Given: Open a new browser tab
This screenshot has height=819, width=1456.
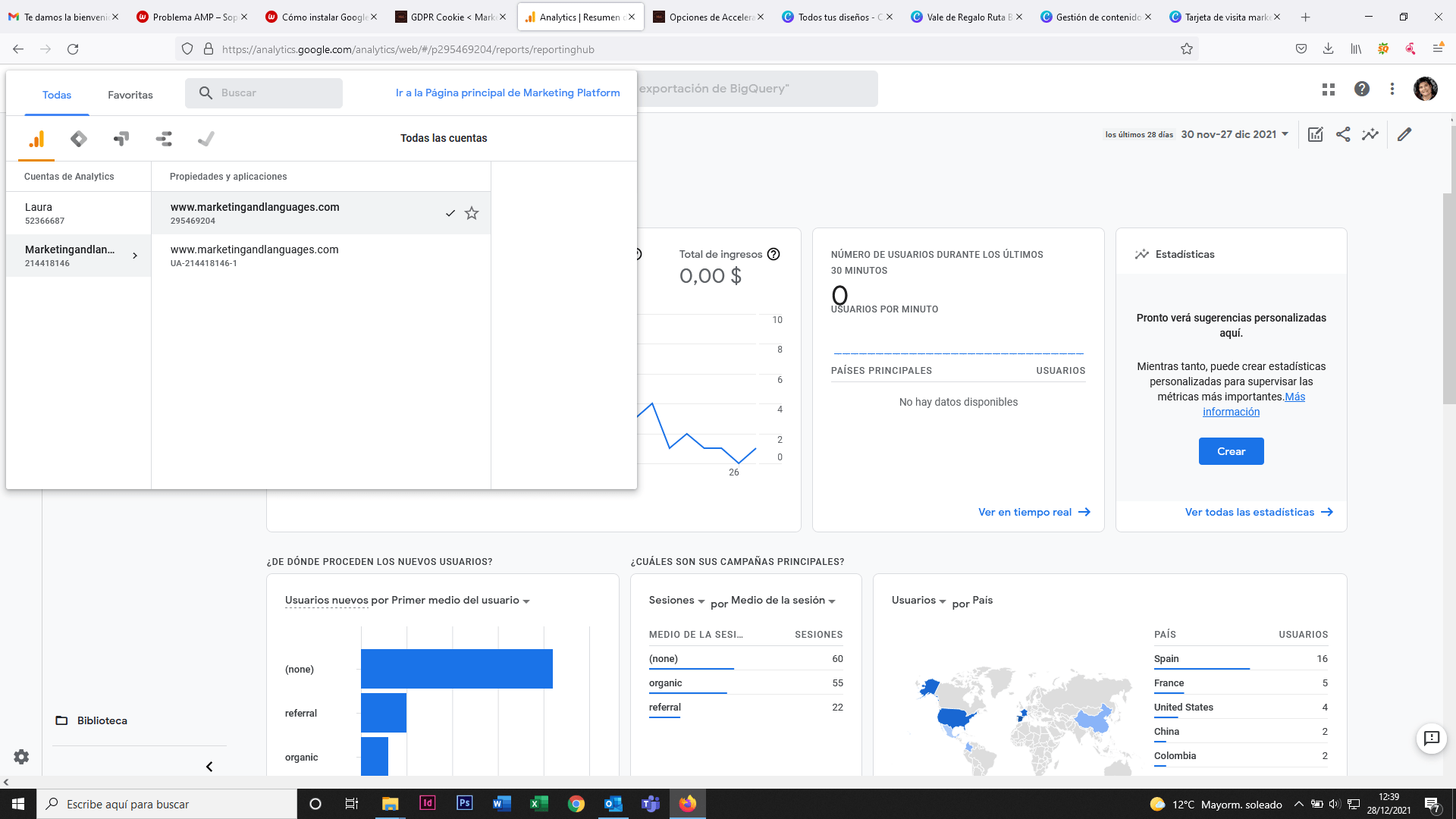Looking at the screenshot, I should point(1305,17).
